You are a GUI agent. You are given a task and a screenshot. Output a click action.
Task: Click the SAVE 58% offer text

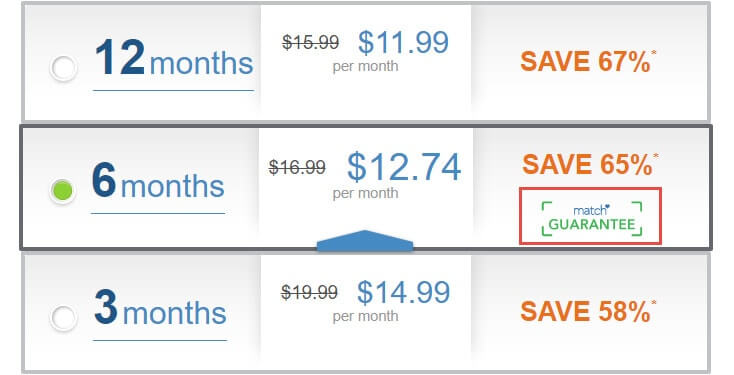pos(585,312)
